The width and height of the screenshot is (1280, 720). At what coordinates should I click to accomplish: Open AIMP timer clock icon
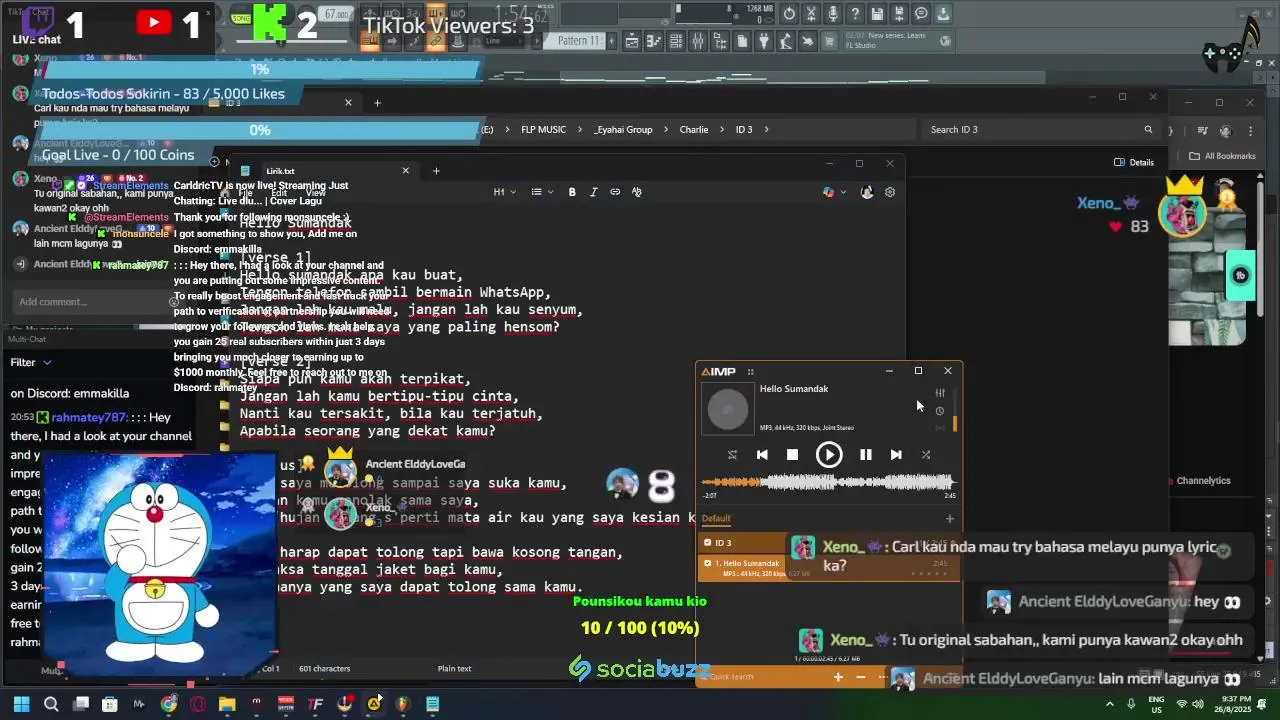940,411
